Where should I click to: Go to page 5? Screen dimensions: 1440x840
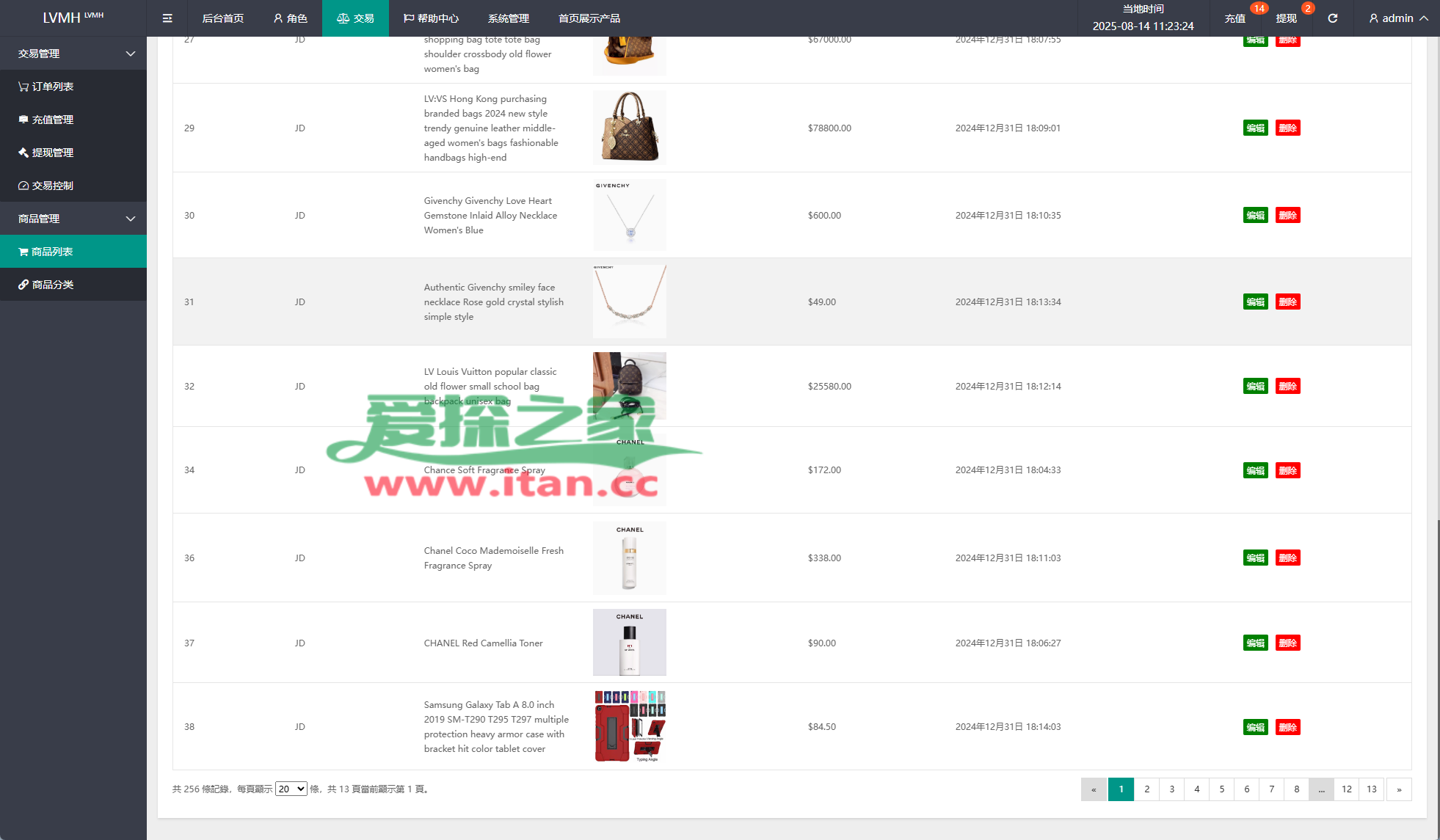pyautogui.click(x=1221, y=789)
